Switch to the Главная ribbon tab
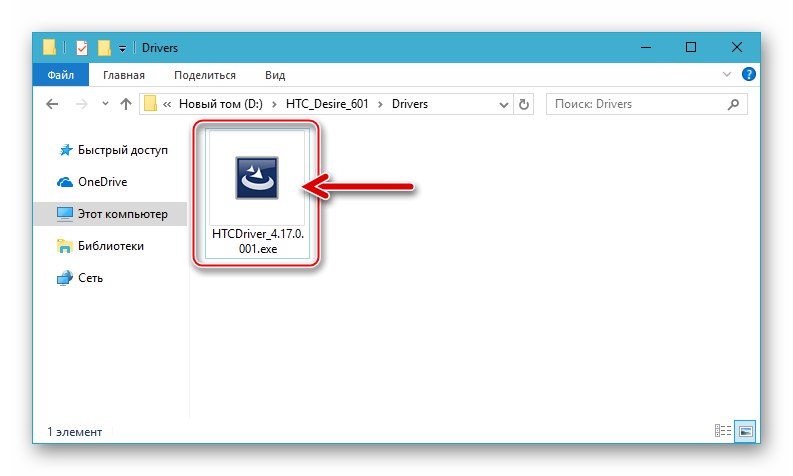The image size is (793, 476). [x=124, y=75]
